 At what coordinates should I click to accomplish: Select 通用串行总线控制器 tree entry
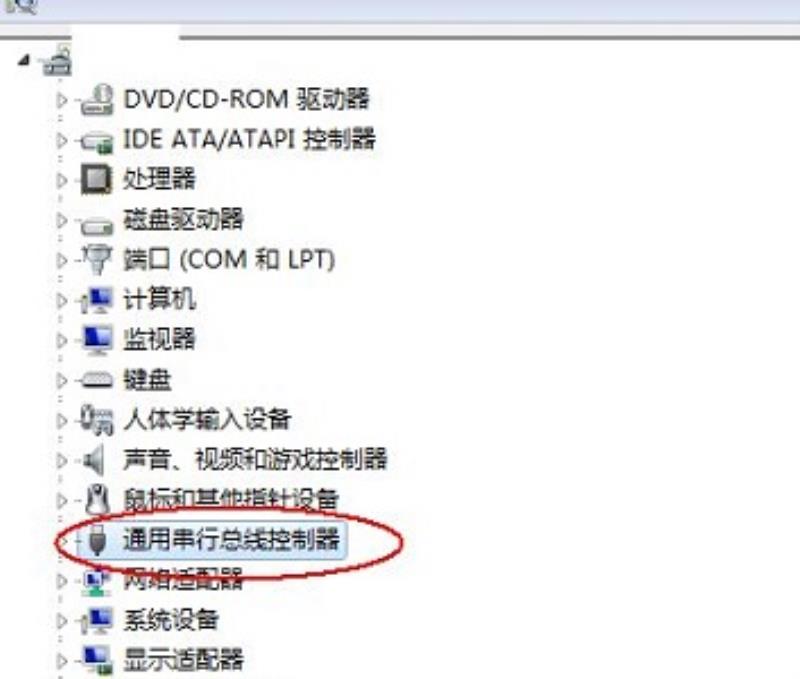[x=231, y=539]
